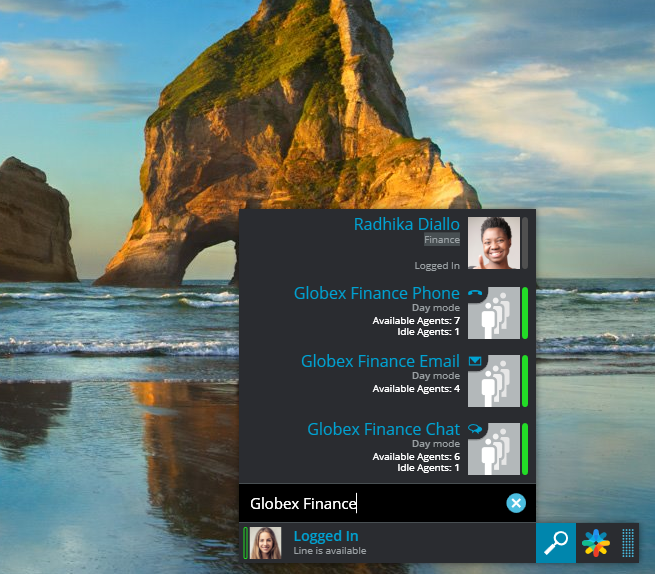The width and height of the screenshot is (655, 574).
Task: Click the green status bar beside Email queue
Action: [x=525, y=381]
